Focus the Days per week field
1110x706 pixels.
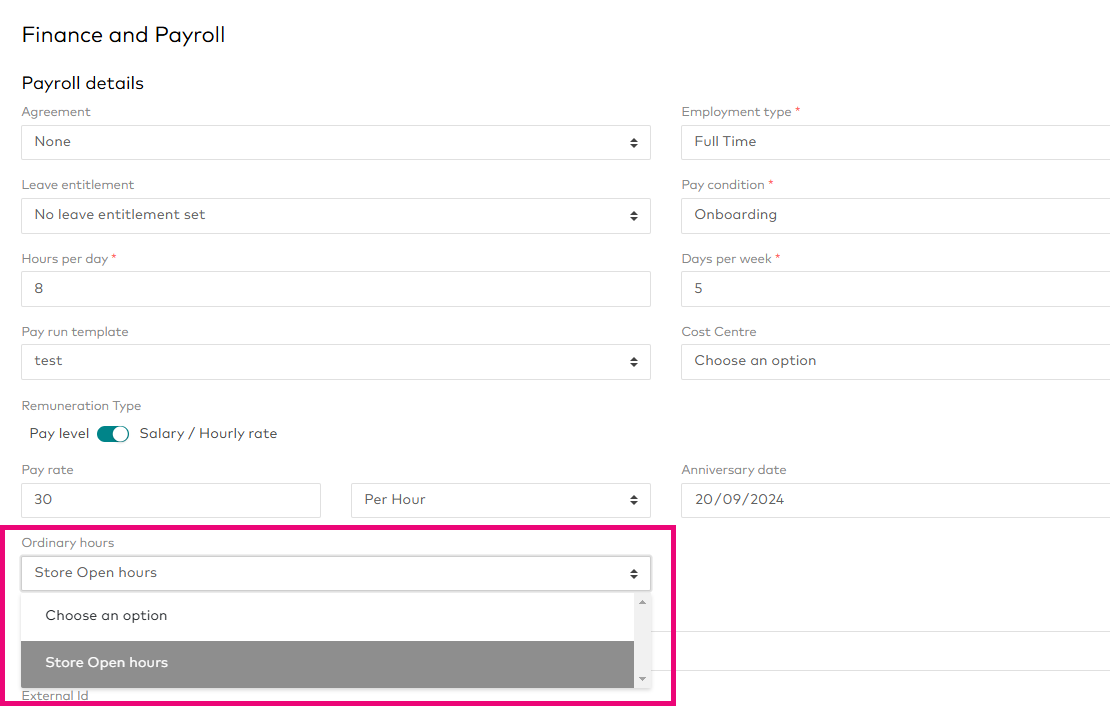click(x=894, y=289)
